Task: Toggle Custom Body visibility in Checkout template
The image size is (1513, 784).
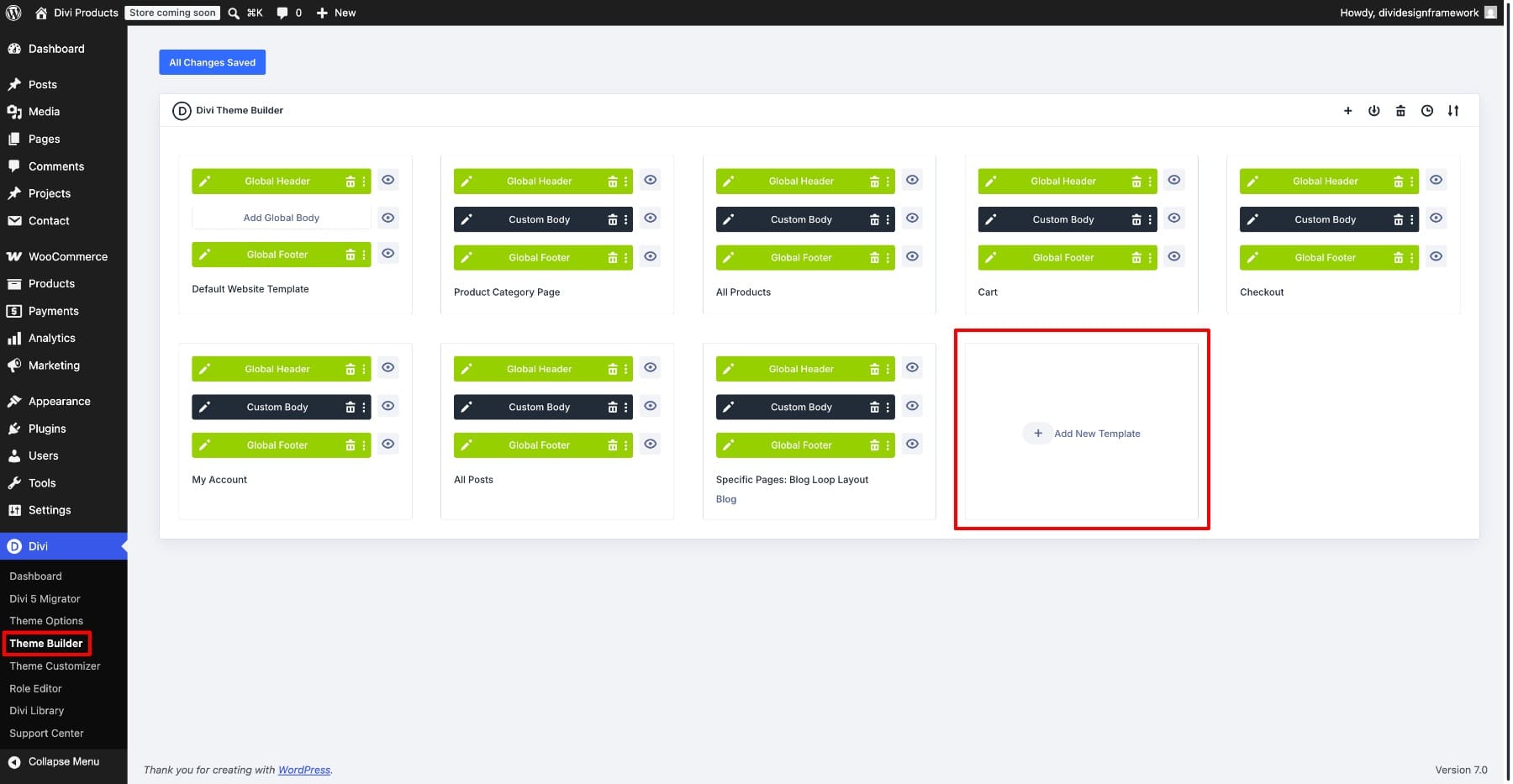Action: (1437, 218)
